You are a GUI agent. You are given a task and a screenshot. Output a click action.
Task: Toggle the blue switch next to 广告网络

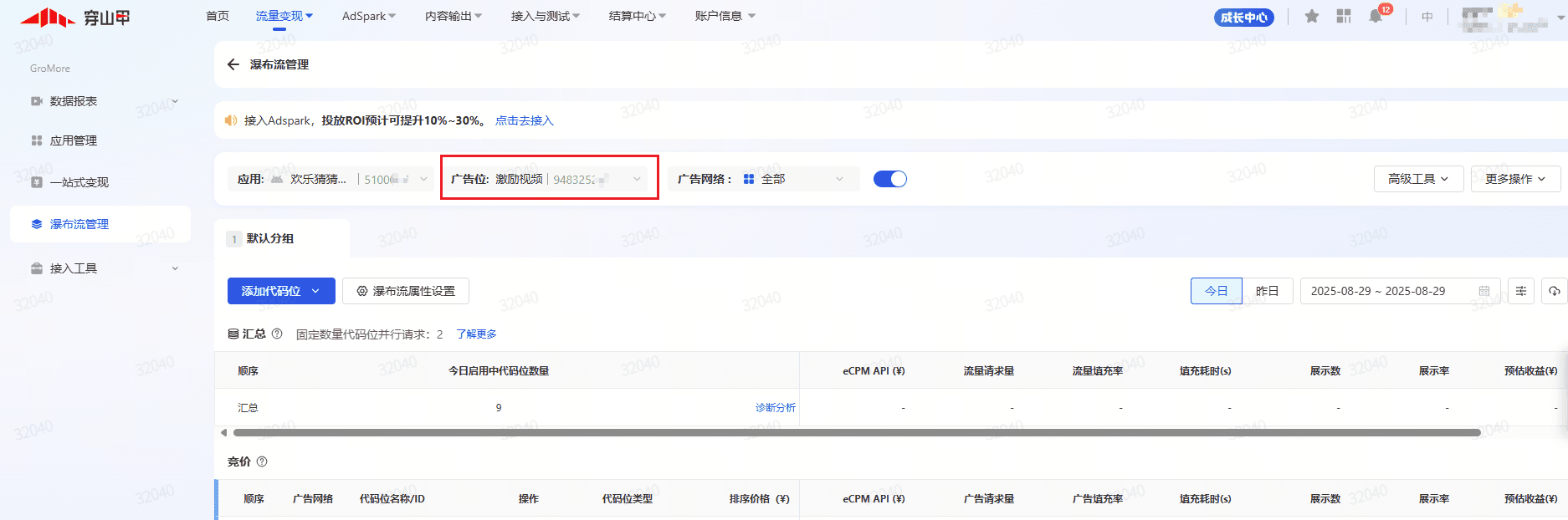[890, 179]
